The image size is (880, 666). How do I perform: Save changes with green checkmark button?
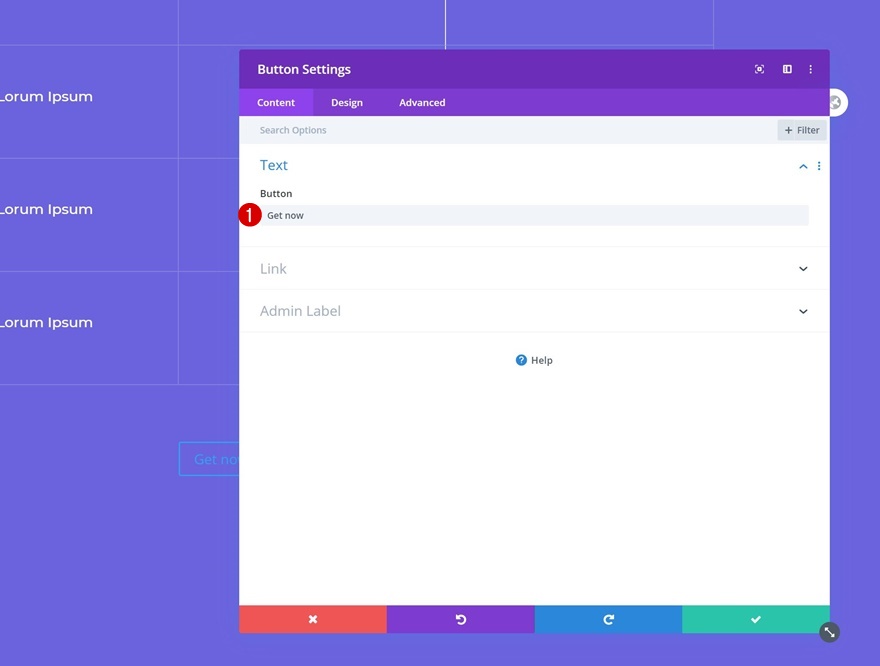[x=756, y=619]
